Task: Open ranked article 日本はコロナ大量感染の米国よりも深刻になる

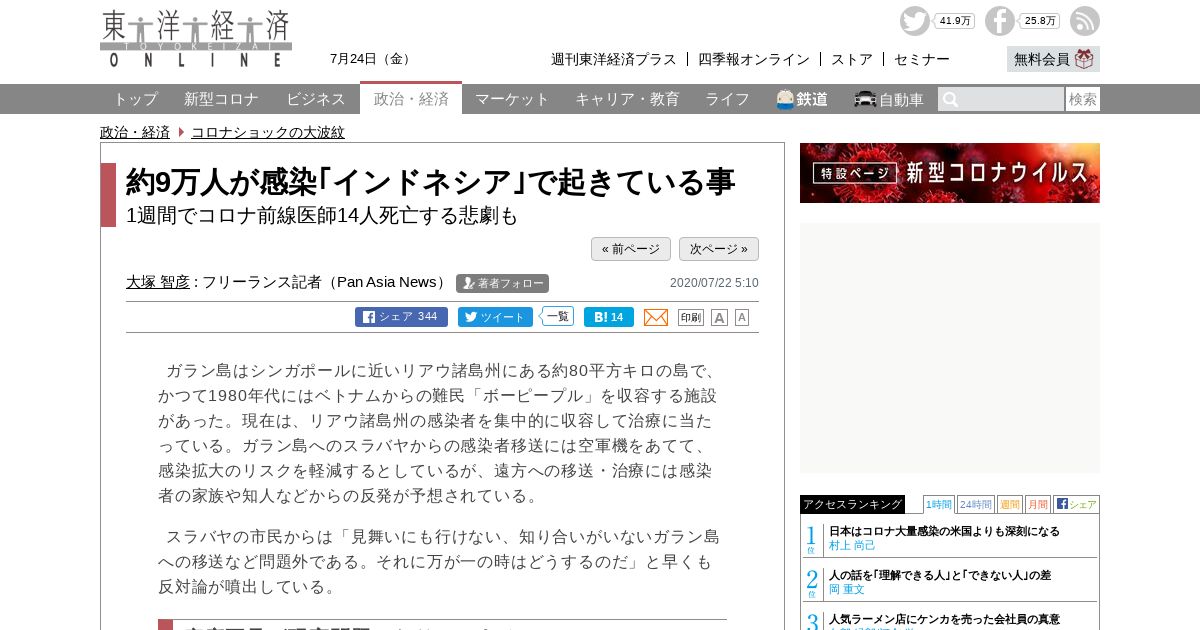Action: pyautogui.click(x=944, y=531)
